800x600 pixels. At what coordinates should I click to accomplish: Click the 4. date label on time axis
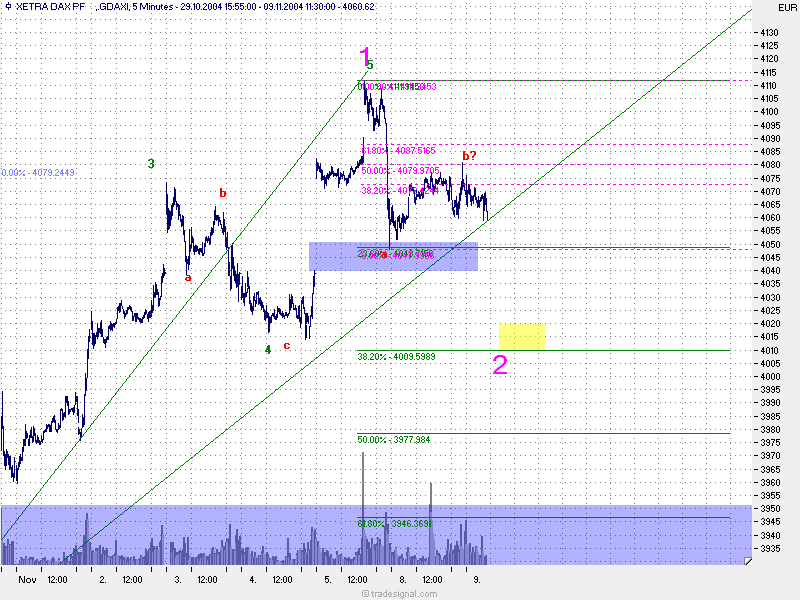coord(253,580)
